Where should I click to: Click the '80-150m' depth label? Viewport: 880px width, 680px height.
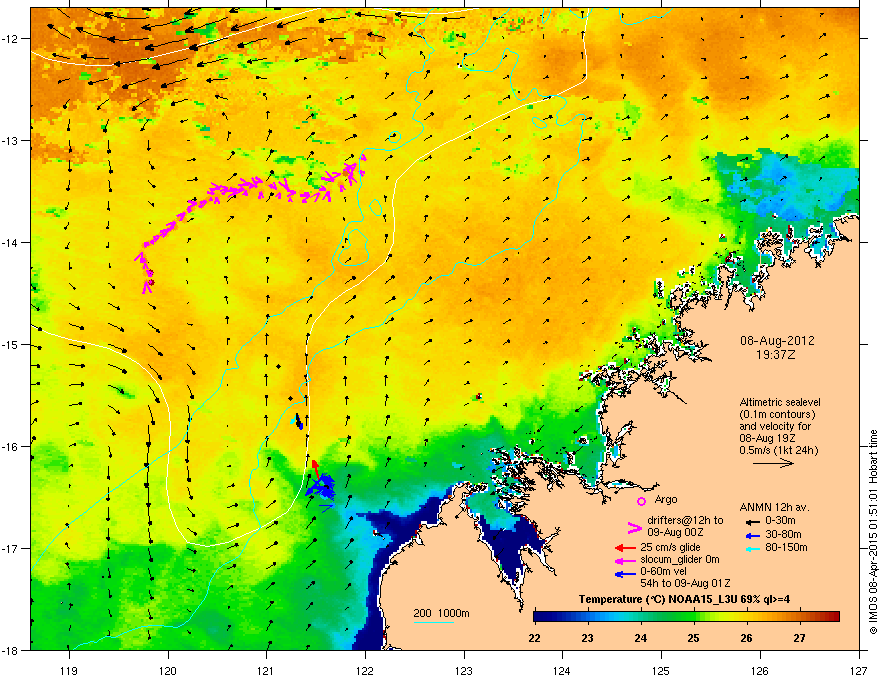click(786, 548)
